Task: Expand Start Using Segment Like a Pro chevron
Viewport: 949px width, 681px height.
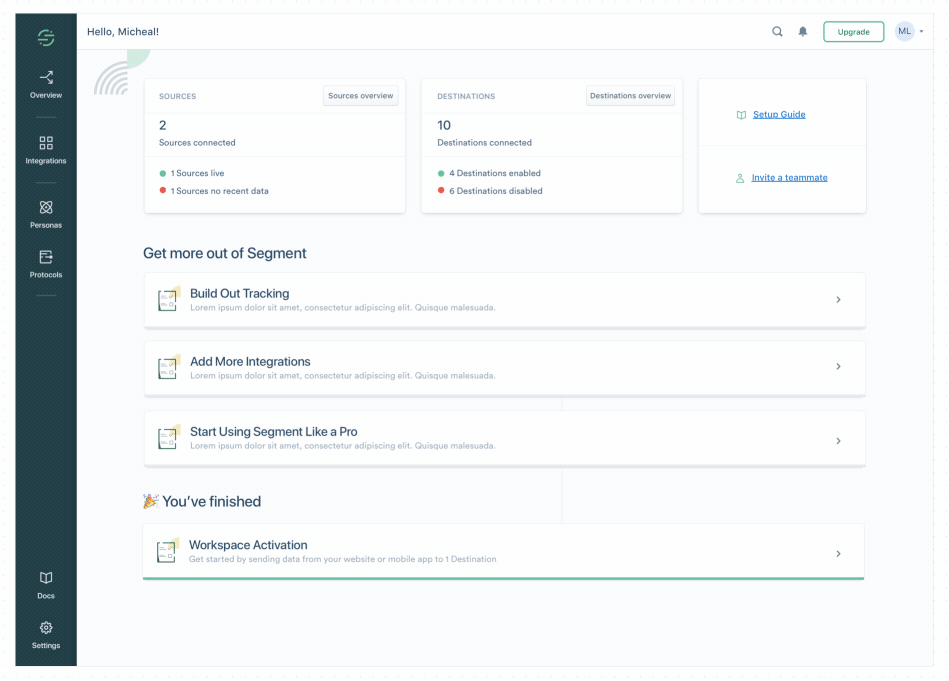Action: 838,441
